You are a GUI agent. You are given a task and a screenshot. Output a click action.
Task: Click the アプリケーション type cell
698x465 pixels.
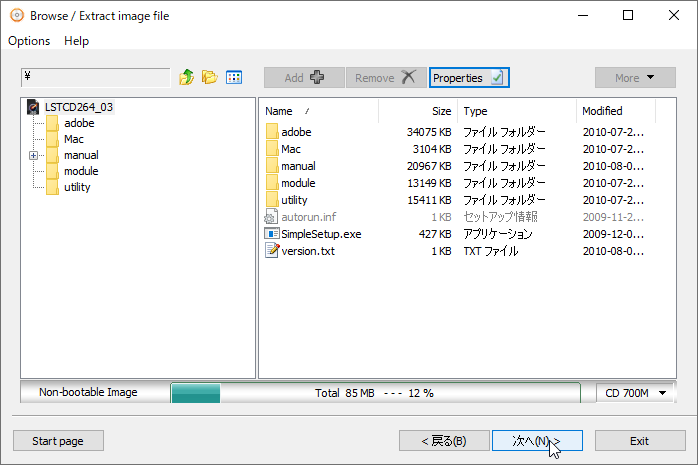click(498, 234)
